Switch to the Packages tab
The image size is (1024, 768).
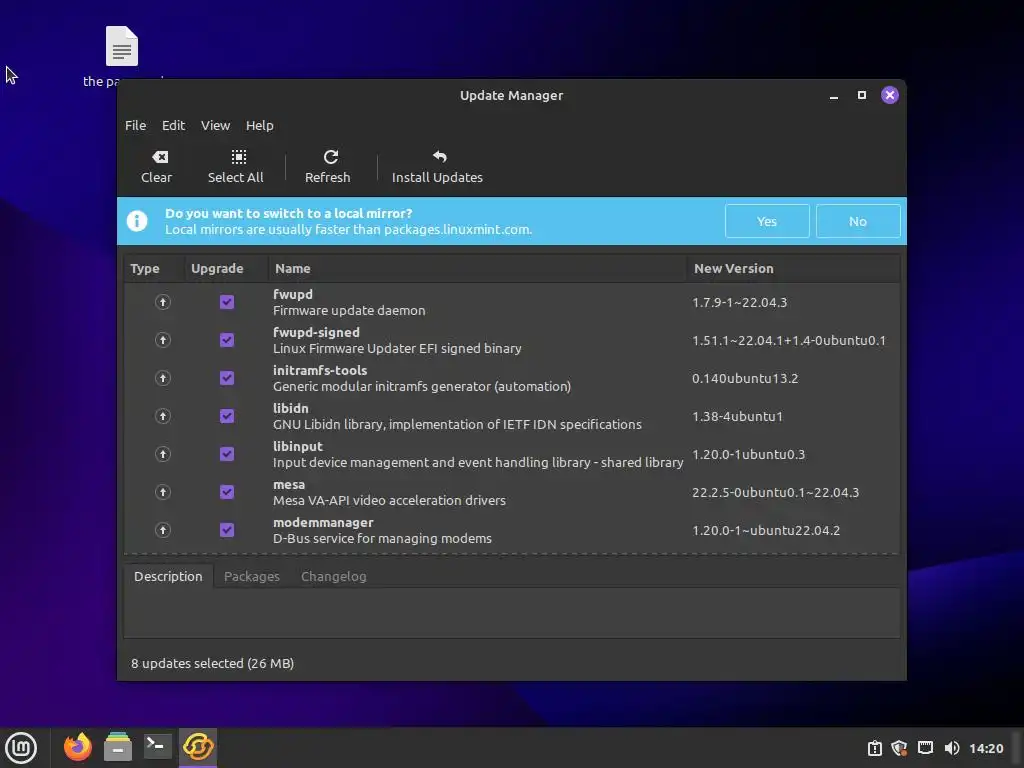(x=251, y=576)
